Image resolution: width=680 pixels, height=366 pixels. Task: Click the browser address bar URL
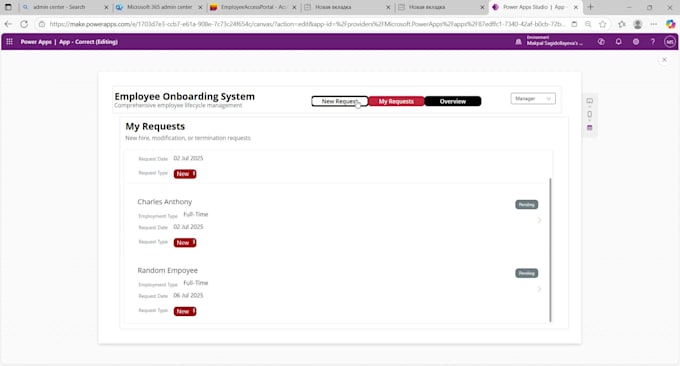click(x=307, y=24)
